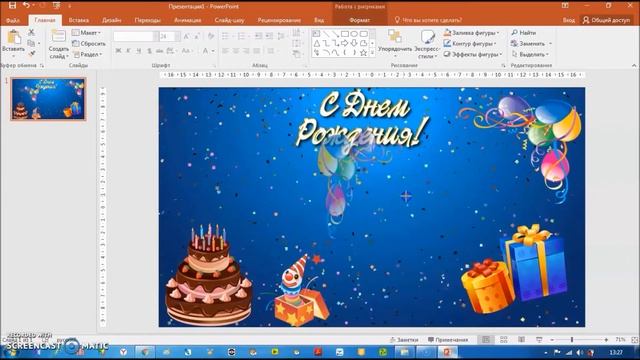Image resolution: width=640 pixels, height=360 pixels.
Task: Toggle italic formatting К
Action: [x=128, y=51]
